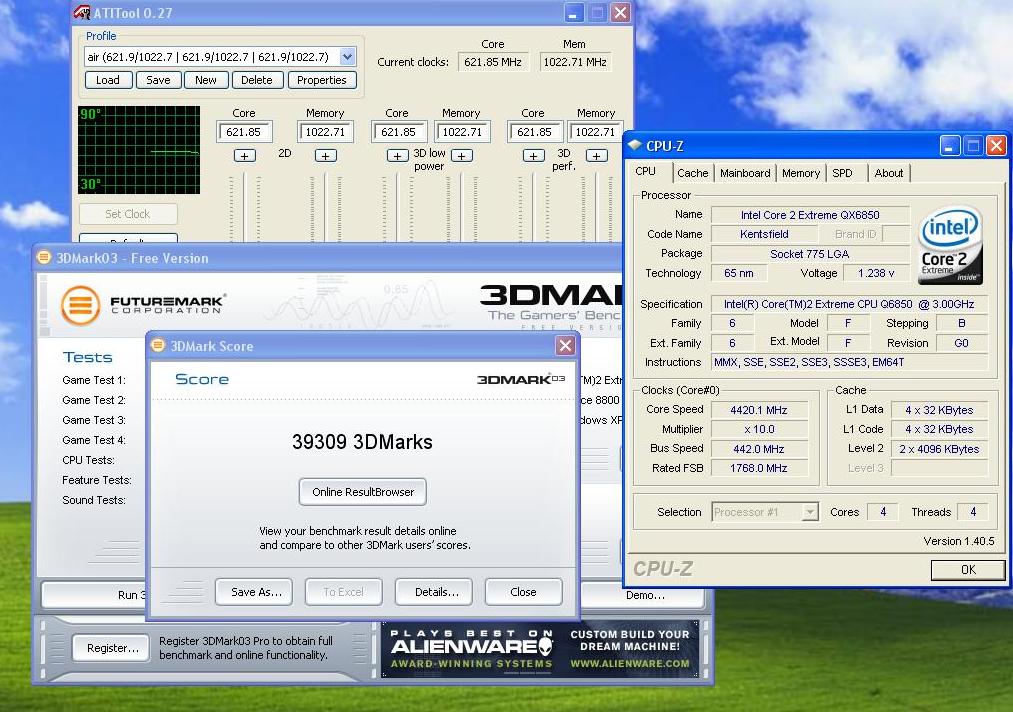1013x712 pixels.
Task: Expand the 2D Core plus button
Action: (244, 156)
